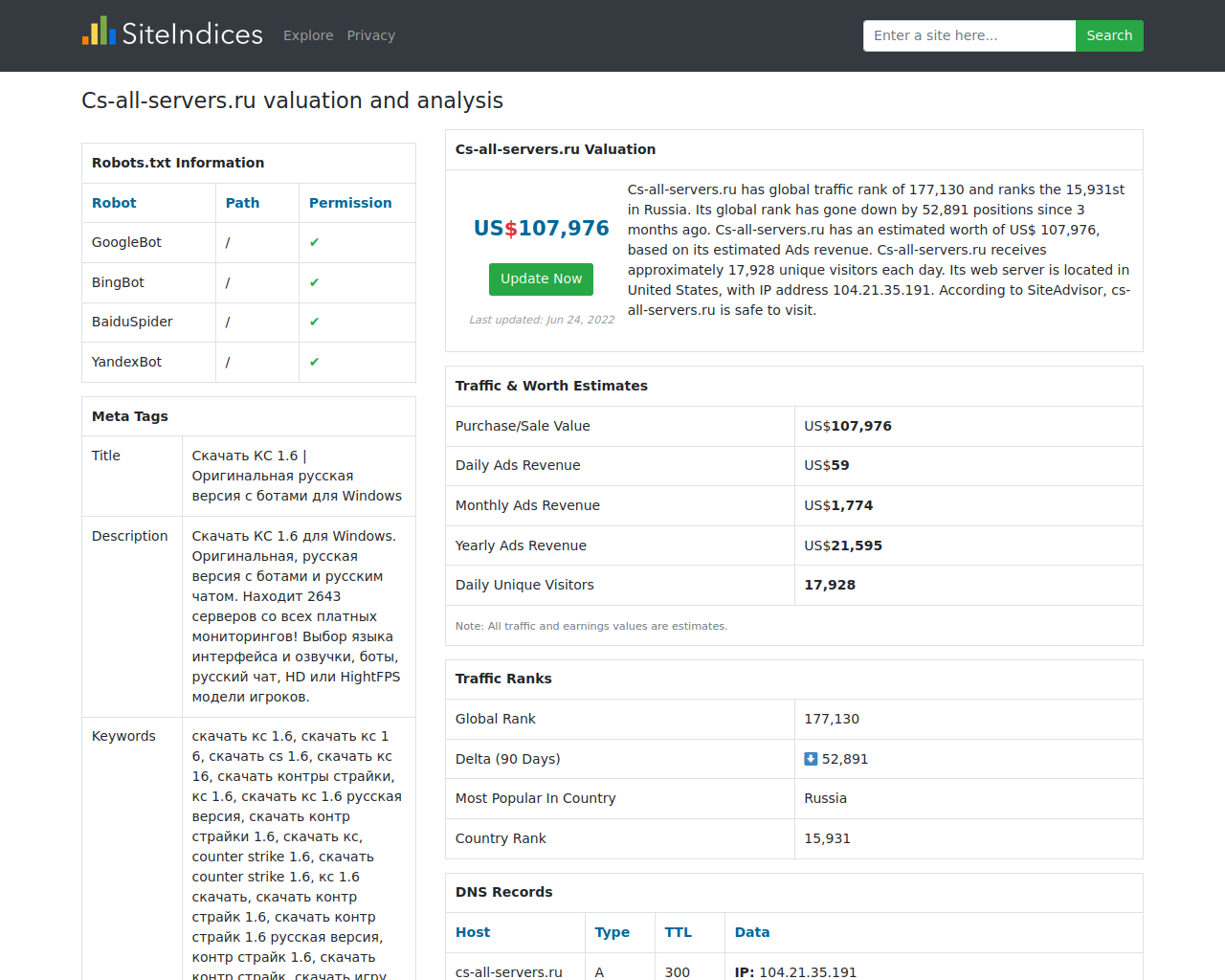Click the Meta Tags Title label
Viewport: 1225px width, 980px height.
click(x=106, y=456)
